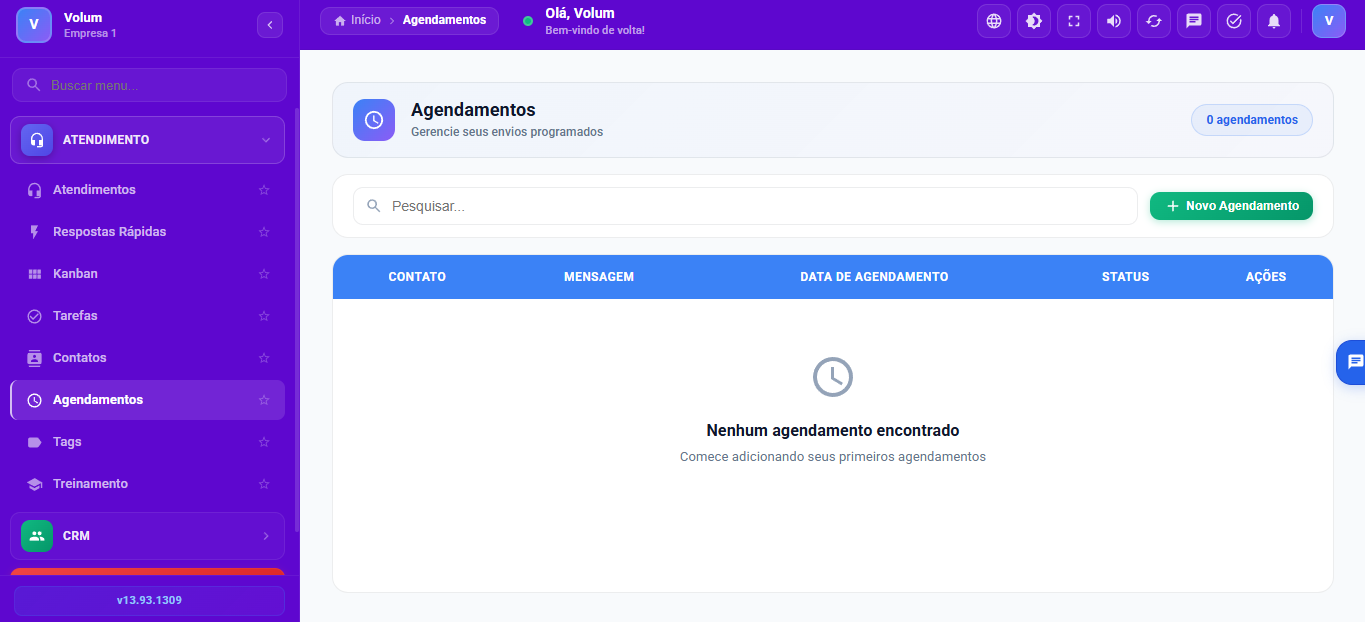This screenshot has height=622, width=1365.
Task: Click the Novo Agendamento button
Action: (x=1231, y=206)
